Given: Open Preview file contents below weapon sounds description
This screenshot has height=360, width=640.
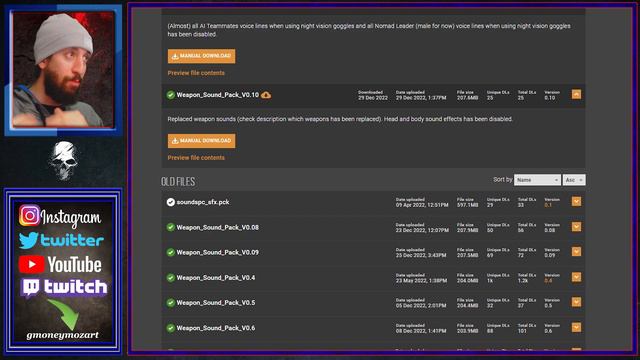Looking at the screenshot, I should [196, 158].
